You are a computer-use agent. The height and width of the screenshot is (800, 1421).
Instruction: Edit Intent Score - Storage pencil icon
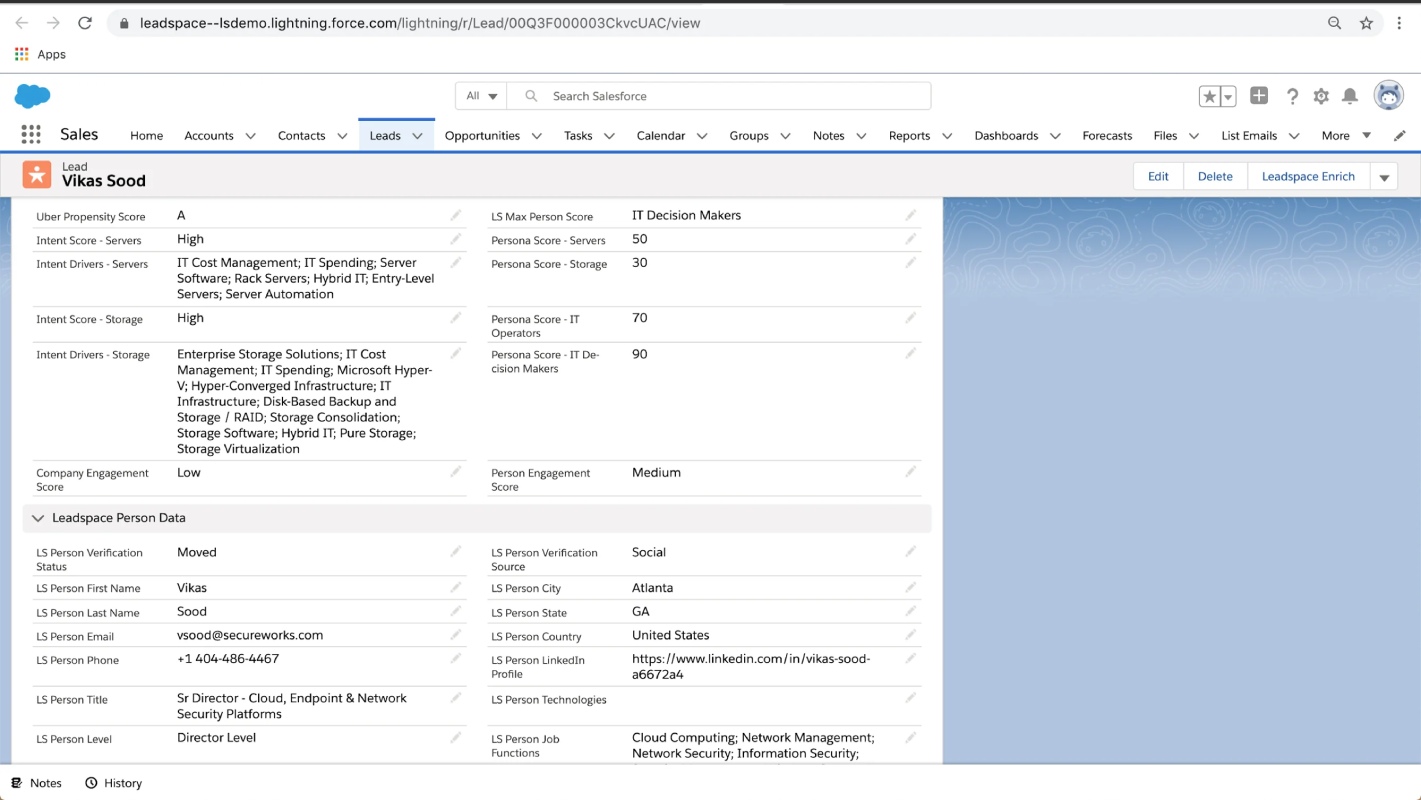(x=455, y=318)
